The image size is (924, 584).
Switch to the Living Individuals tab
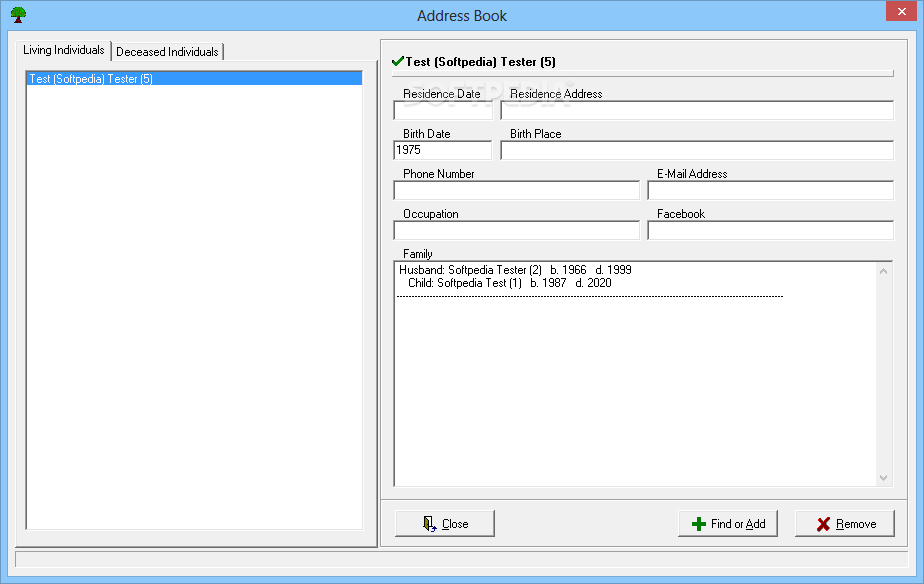click(64, 50)
